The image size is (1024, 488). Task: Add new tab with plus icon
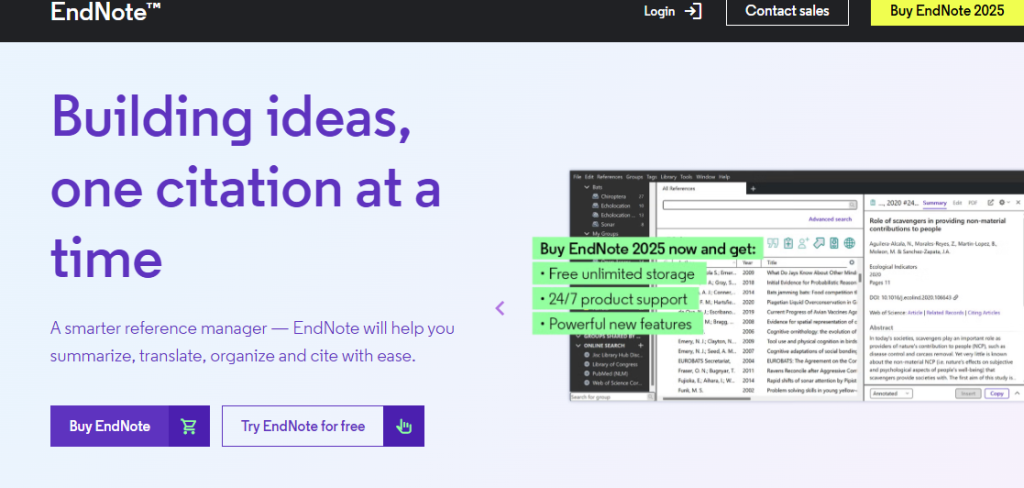753,189
